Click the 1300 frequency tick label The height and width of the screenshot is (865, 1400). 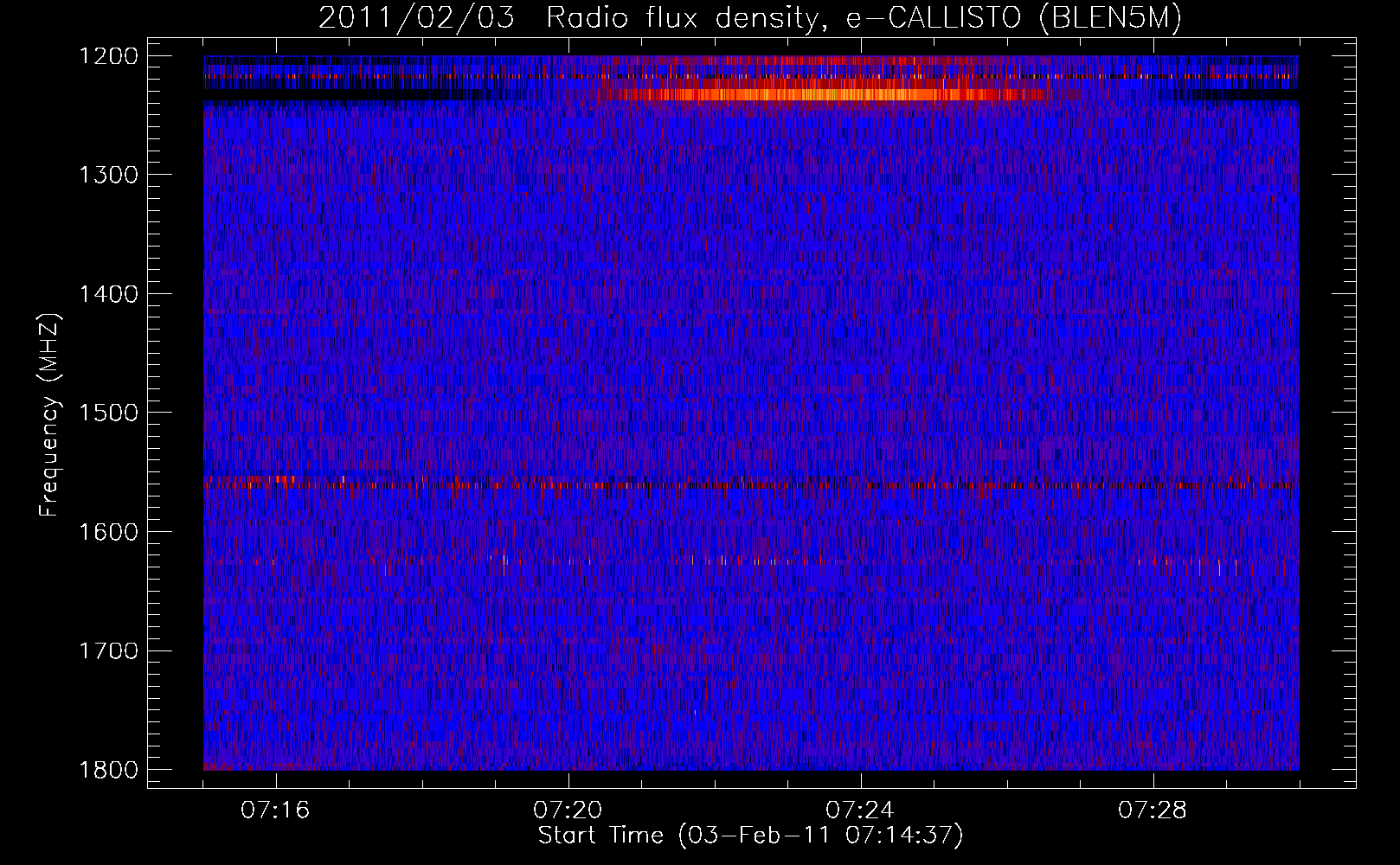coord(108,175)
